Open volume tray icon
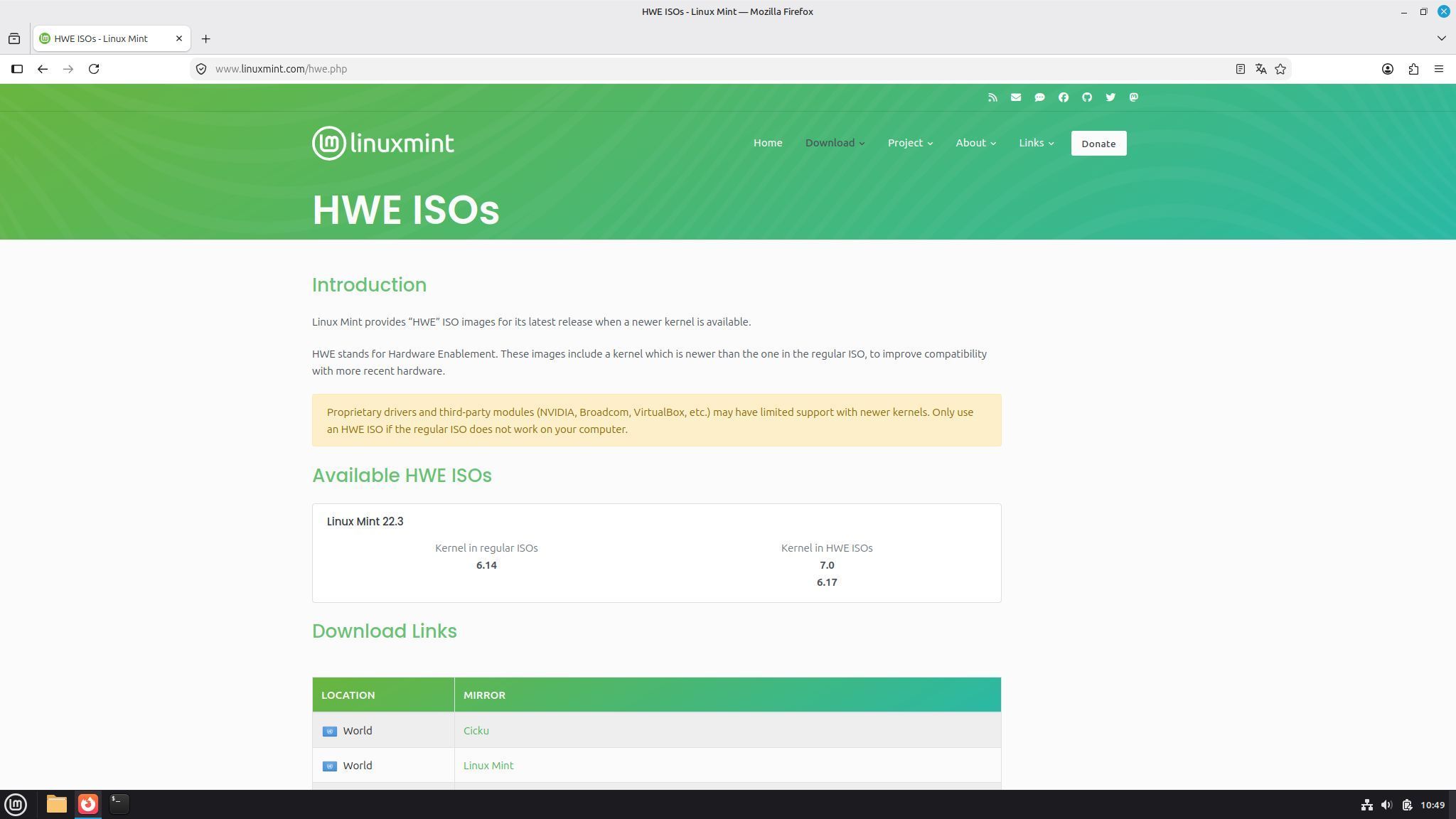The height and width of the screenshot is (819, 1456). click(1386, 805)
